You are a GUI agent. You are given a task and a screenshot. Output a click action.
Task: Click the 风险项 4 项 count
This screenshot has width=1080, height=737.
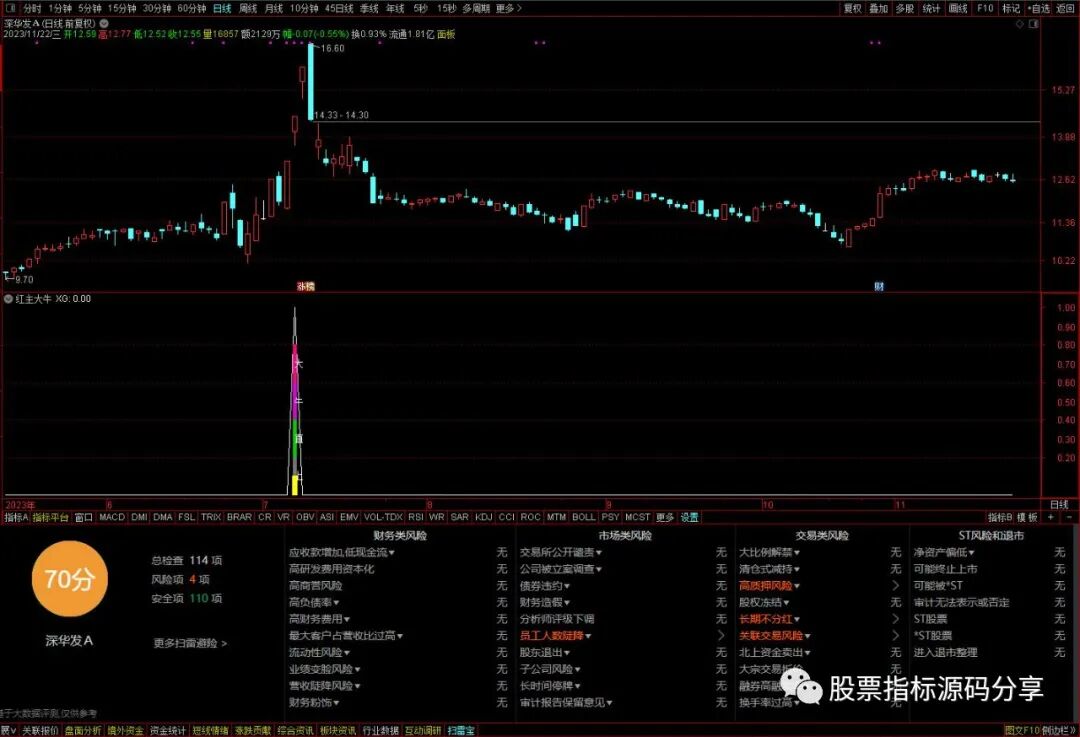point(180,579)
